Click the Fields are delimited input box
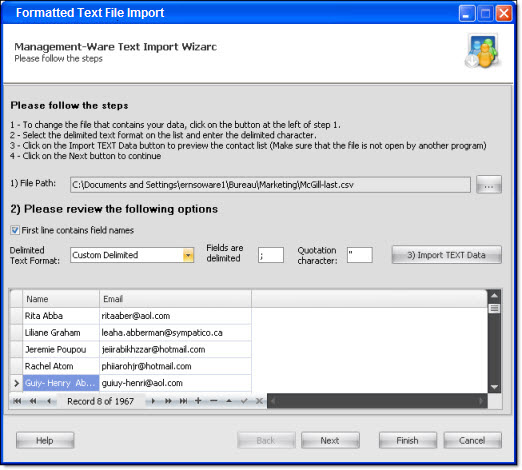Screen dimensions: 522x470 click(x=271, y=255)
